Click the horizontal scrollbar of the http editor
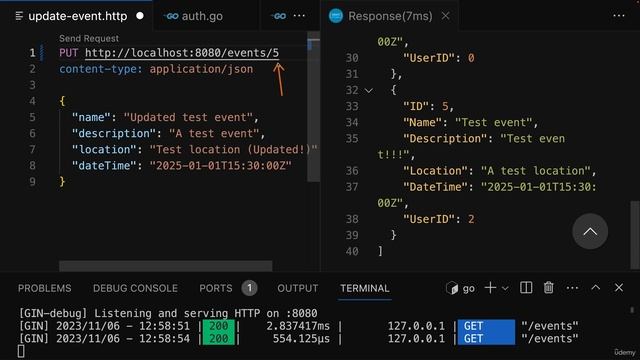The width and height of the screenshot is (640, 360). (x=165, y=266)
